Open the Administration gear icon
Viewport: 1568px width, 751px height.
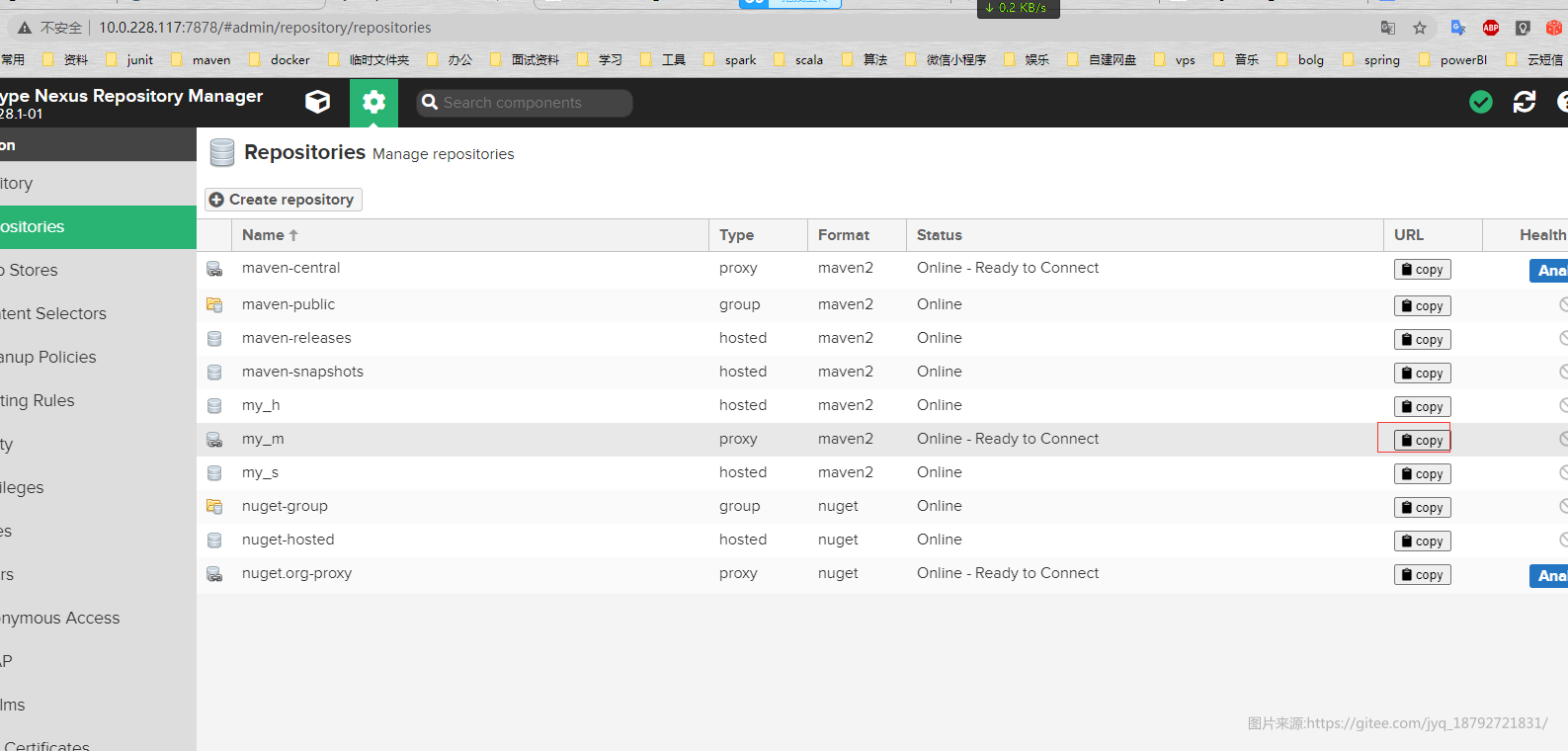373,102
